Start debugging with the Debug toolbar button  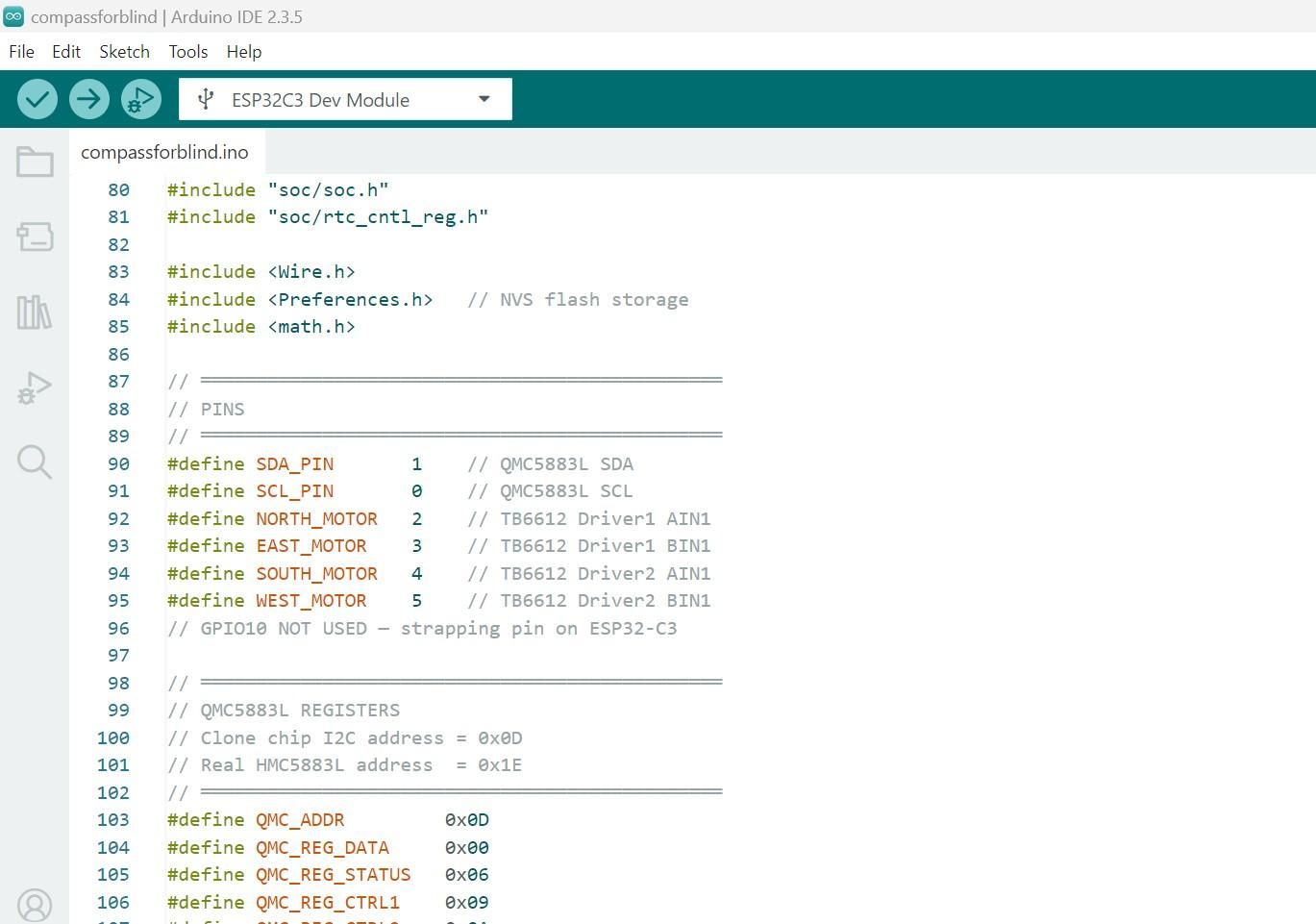point(141,99)
